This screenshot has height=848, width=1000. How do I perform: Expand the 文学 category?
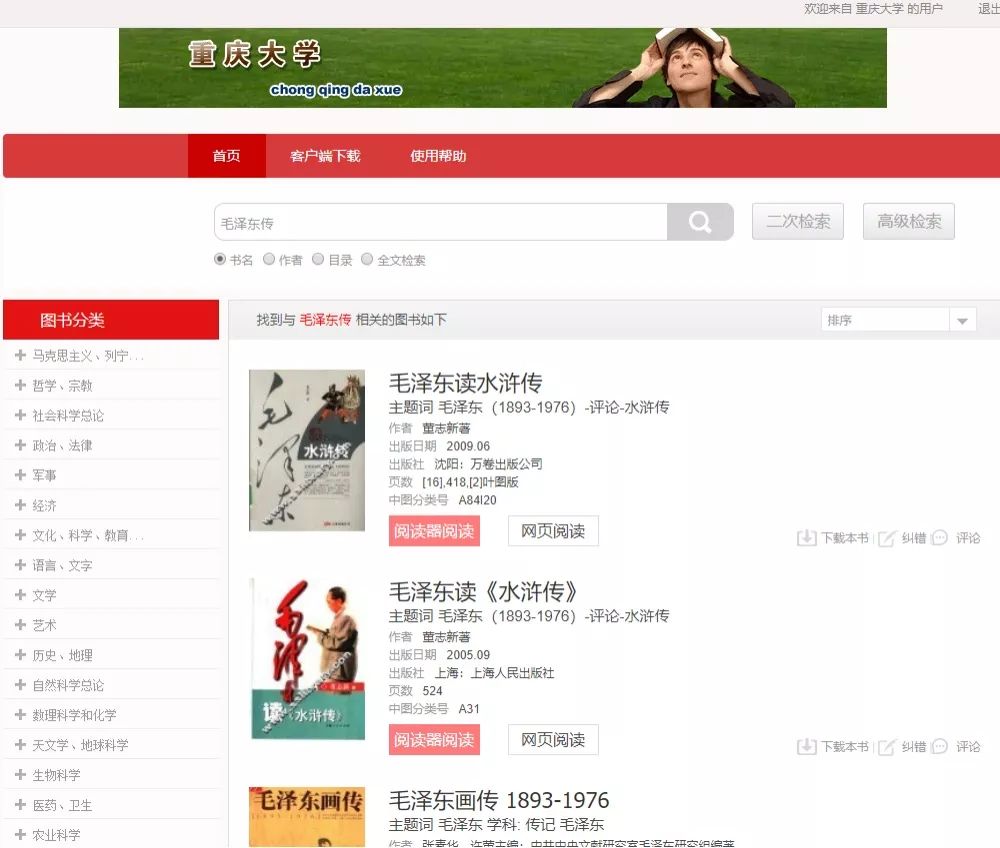pos(20,595)
